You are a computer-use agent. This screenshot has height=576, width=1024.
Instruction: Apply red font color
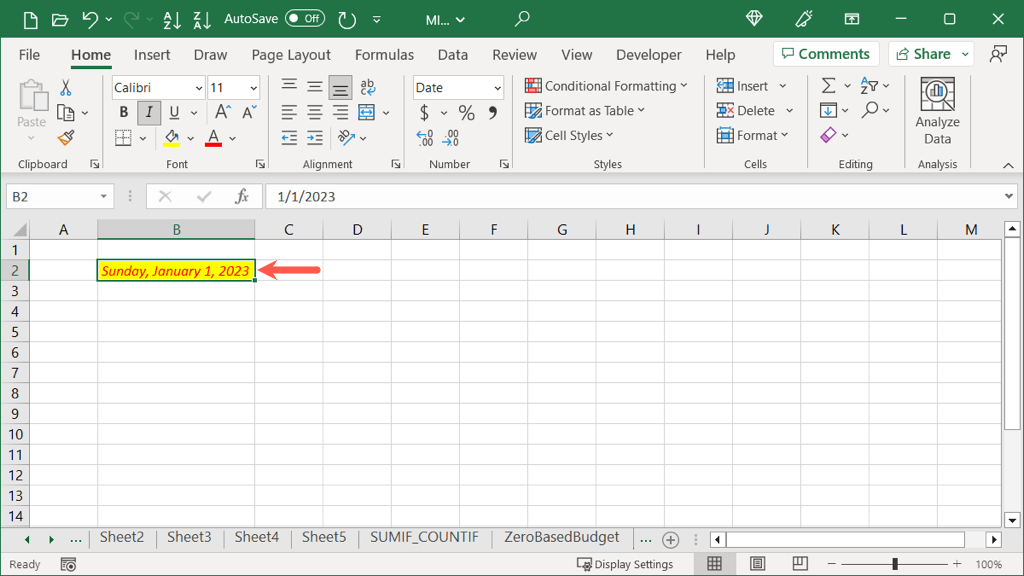pos(214,138)
